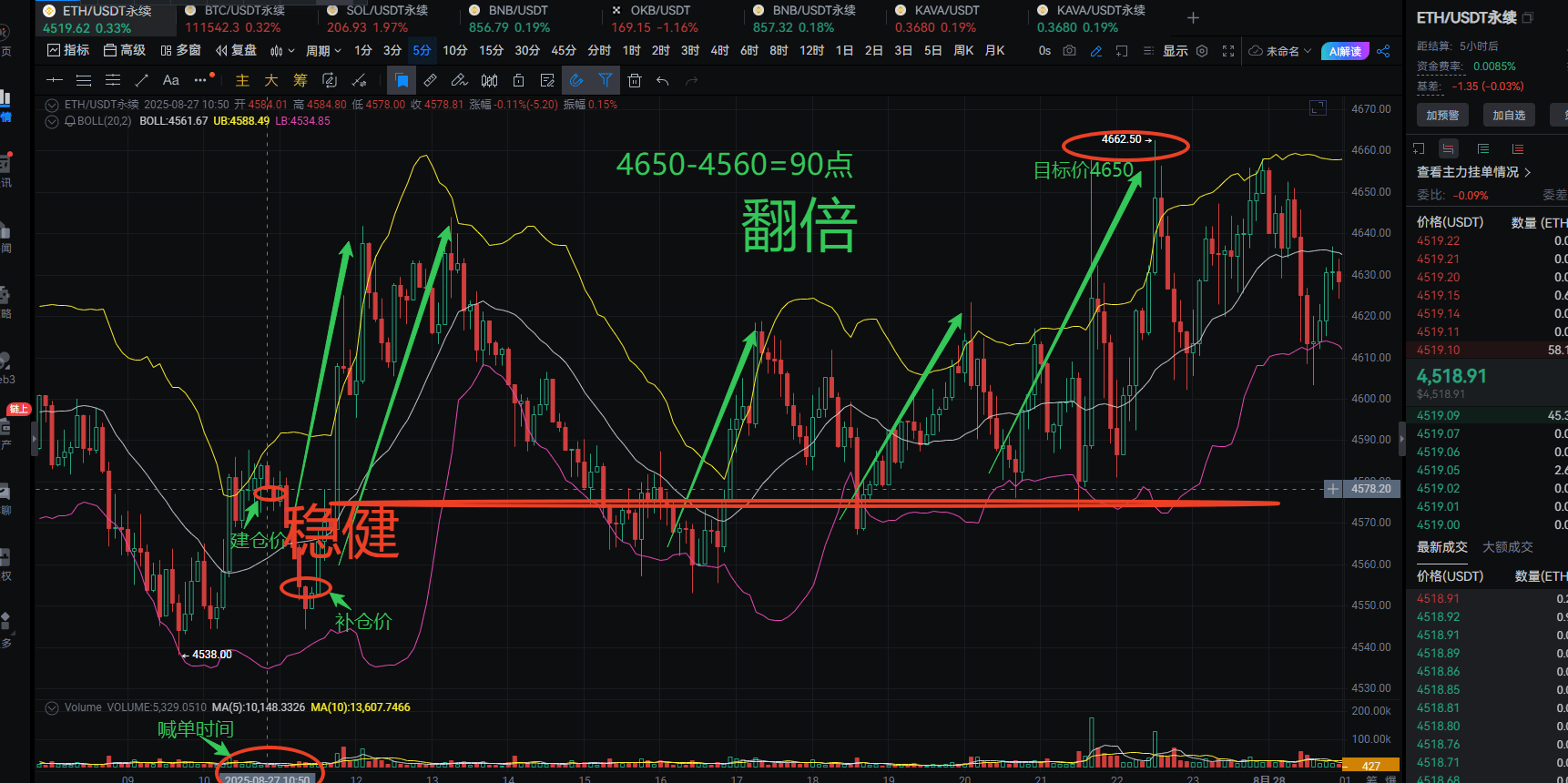Click the 加预警 add alert button
The image size is (1568, 783).
pos(1442,115)
